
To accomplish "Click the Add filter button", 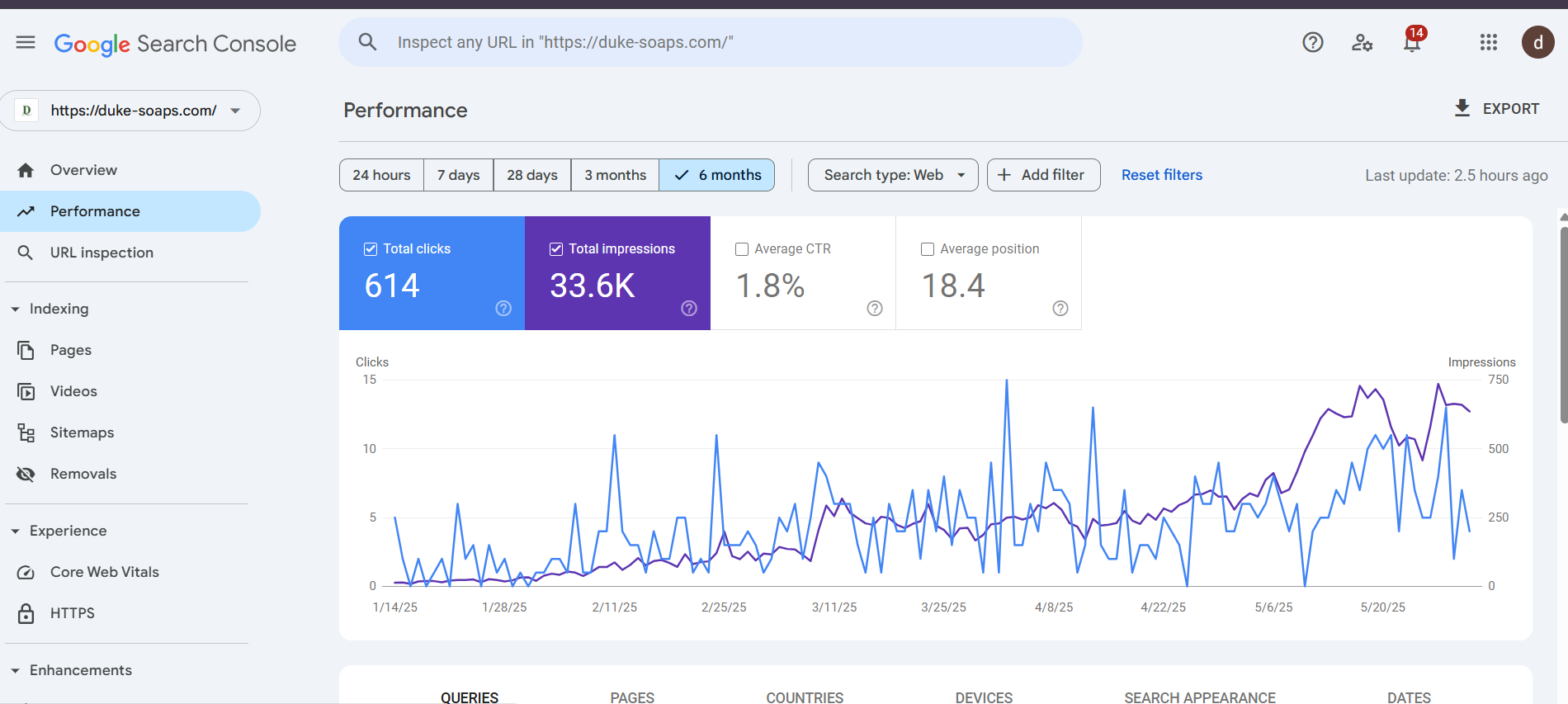I will (1043, 175).
